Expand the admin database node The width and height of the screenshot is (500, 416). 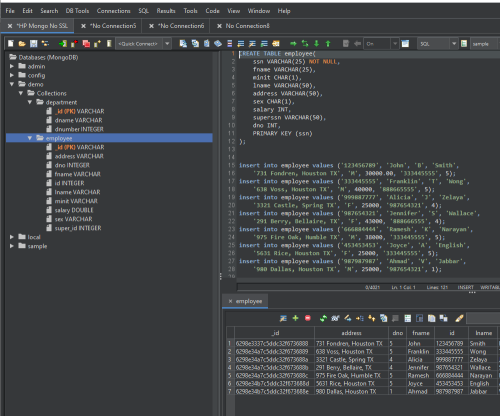[12, 66]
